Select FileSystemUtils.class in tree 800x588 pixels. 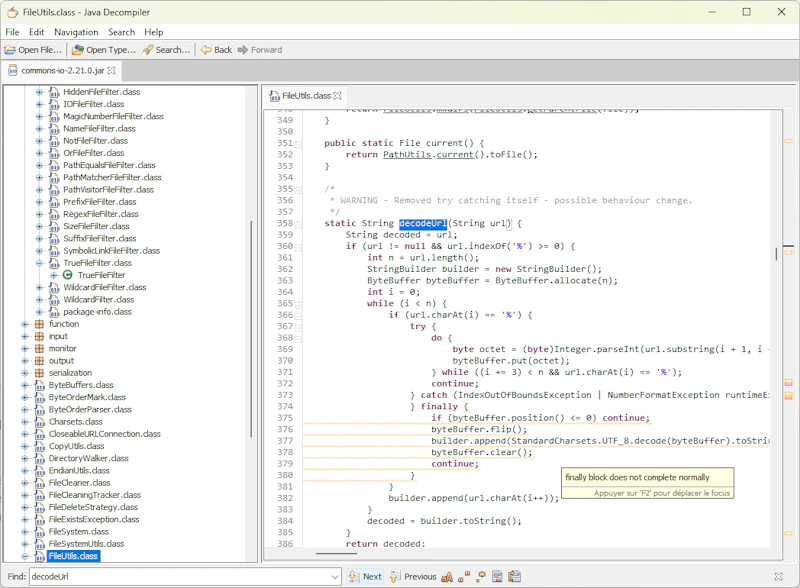click(86, 544)
